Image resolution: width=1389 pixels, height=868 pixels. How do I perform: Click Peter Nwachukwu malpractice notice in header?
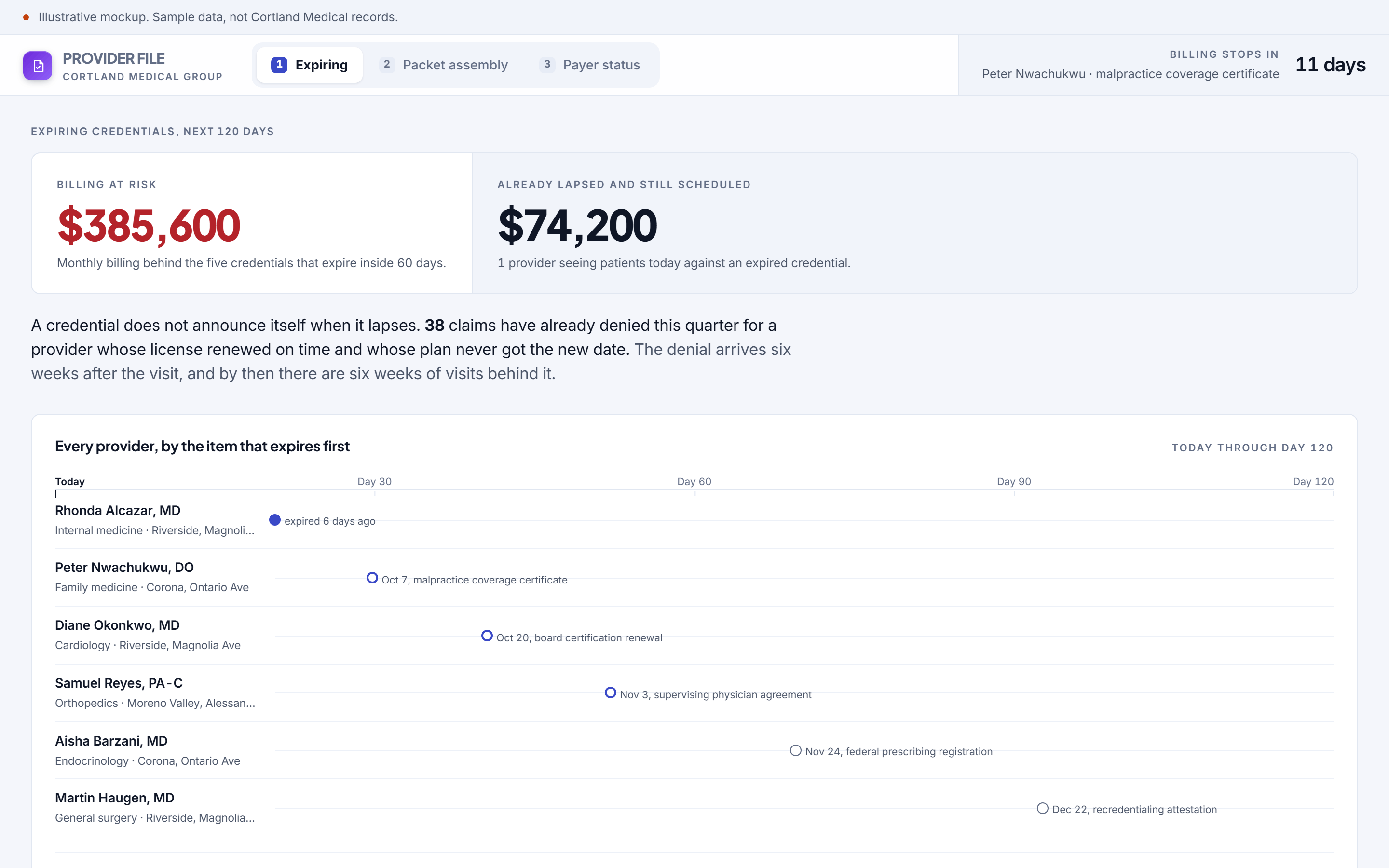(1130, 74)
